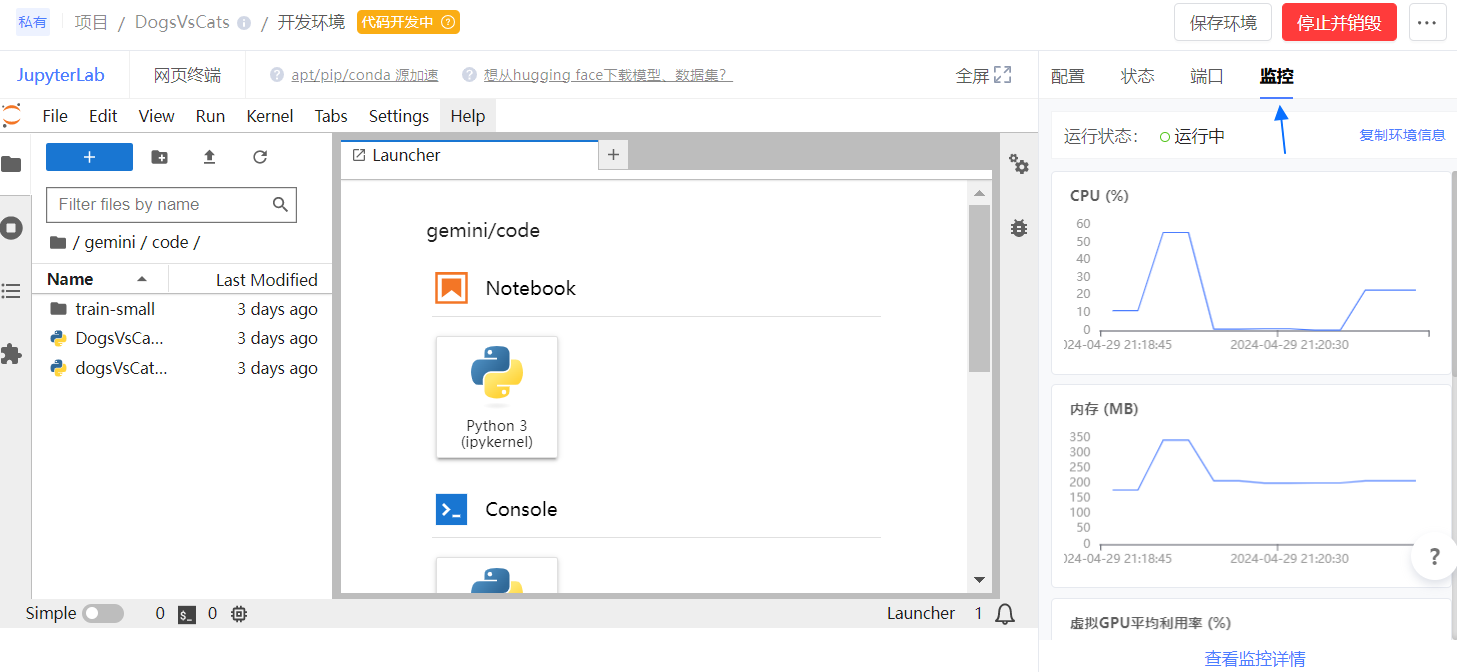Launch Python 3 (ipykernel) notebook
Image resolution: width=1457 pixels, height=672 pixels.
(497, 397)
